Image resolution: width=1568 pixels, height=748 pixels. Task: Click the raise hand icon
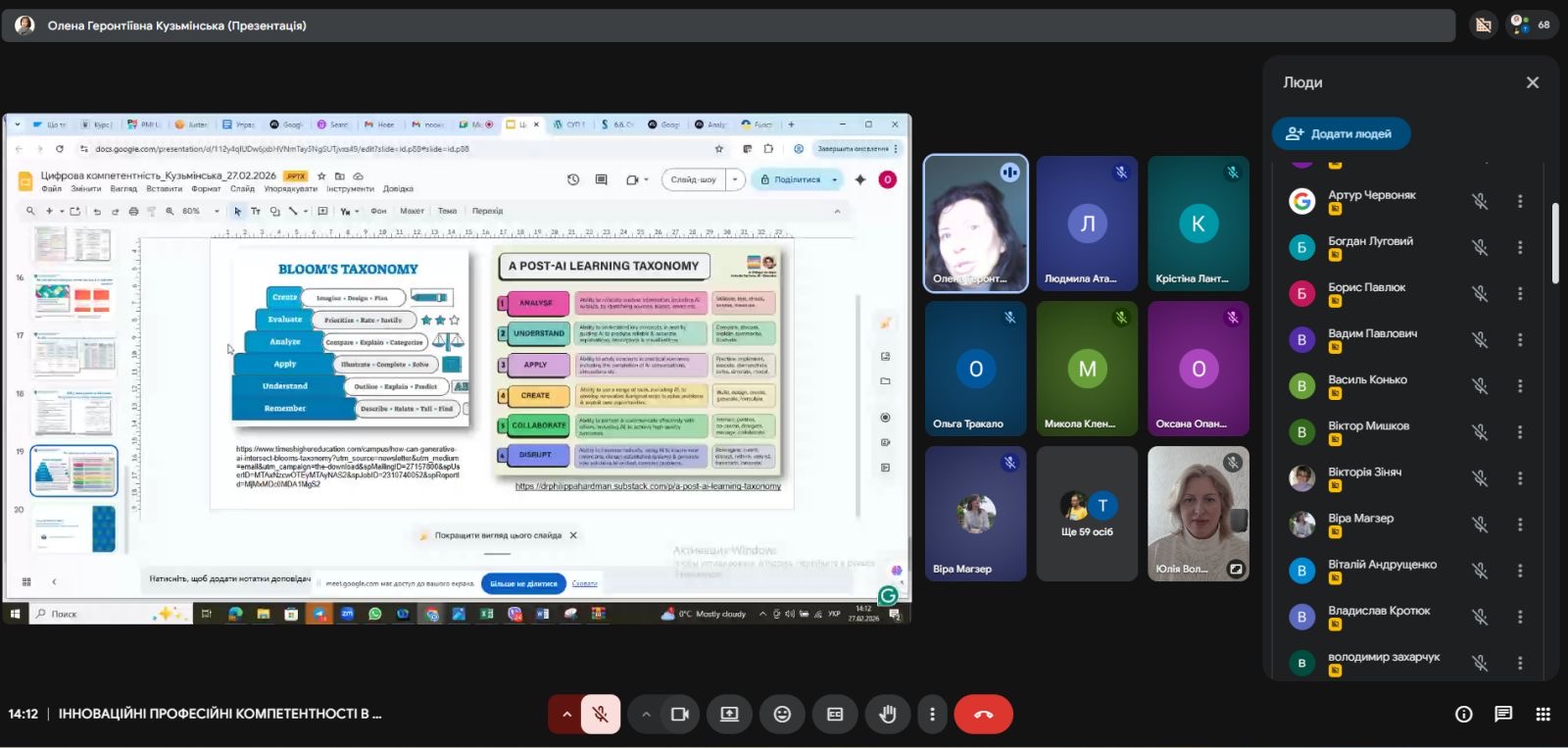point(887,715)
